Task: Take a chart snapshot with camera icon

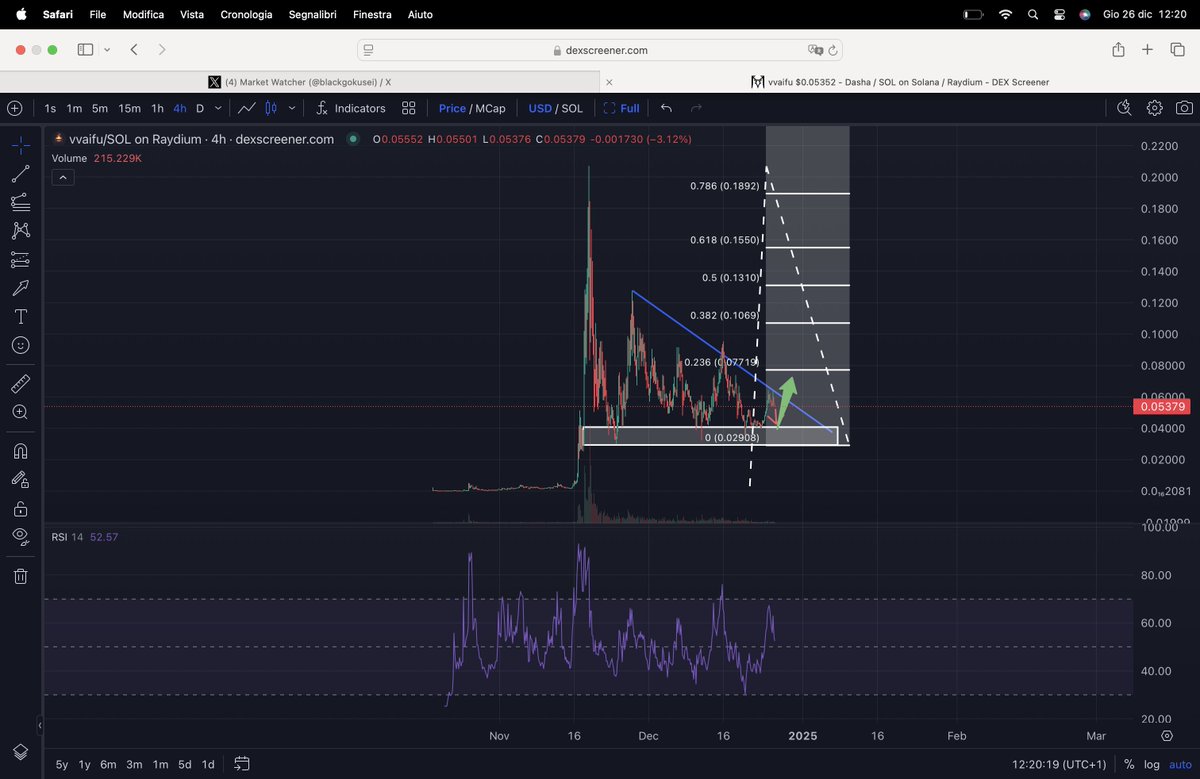Action: 1184,108
